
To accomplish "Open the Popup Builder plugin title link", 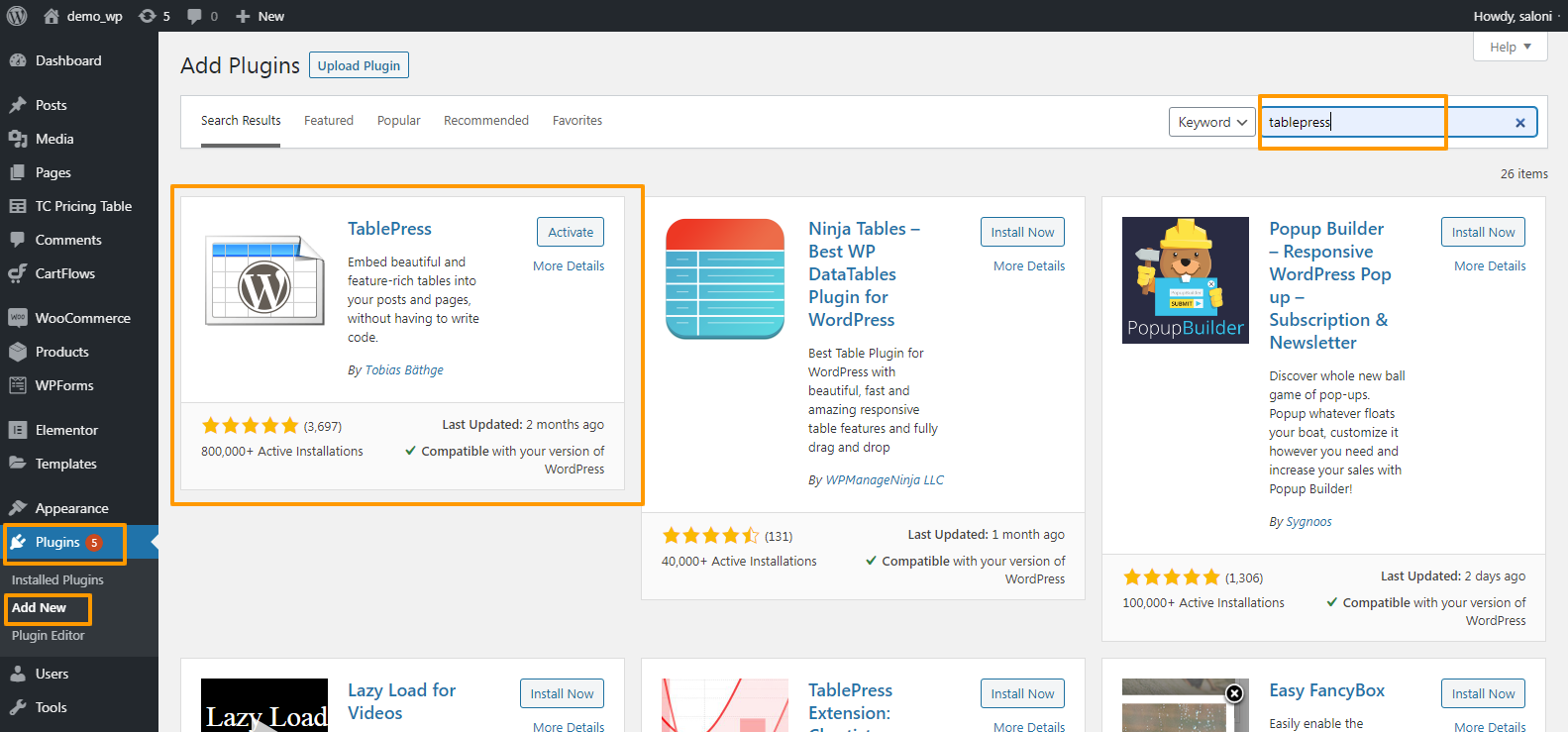I will pyautogui.click(x=1330, y=285).
